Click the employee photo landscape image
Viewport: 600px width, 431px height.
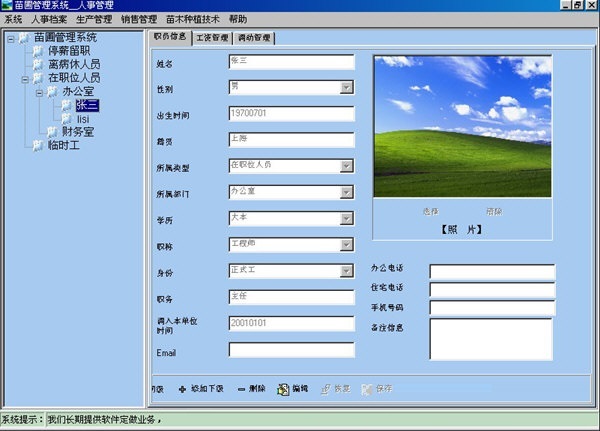click(462, 127)
